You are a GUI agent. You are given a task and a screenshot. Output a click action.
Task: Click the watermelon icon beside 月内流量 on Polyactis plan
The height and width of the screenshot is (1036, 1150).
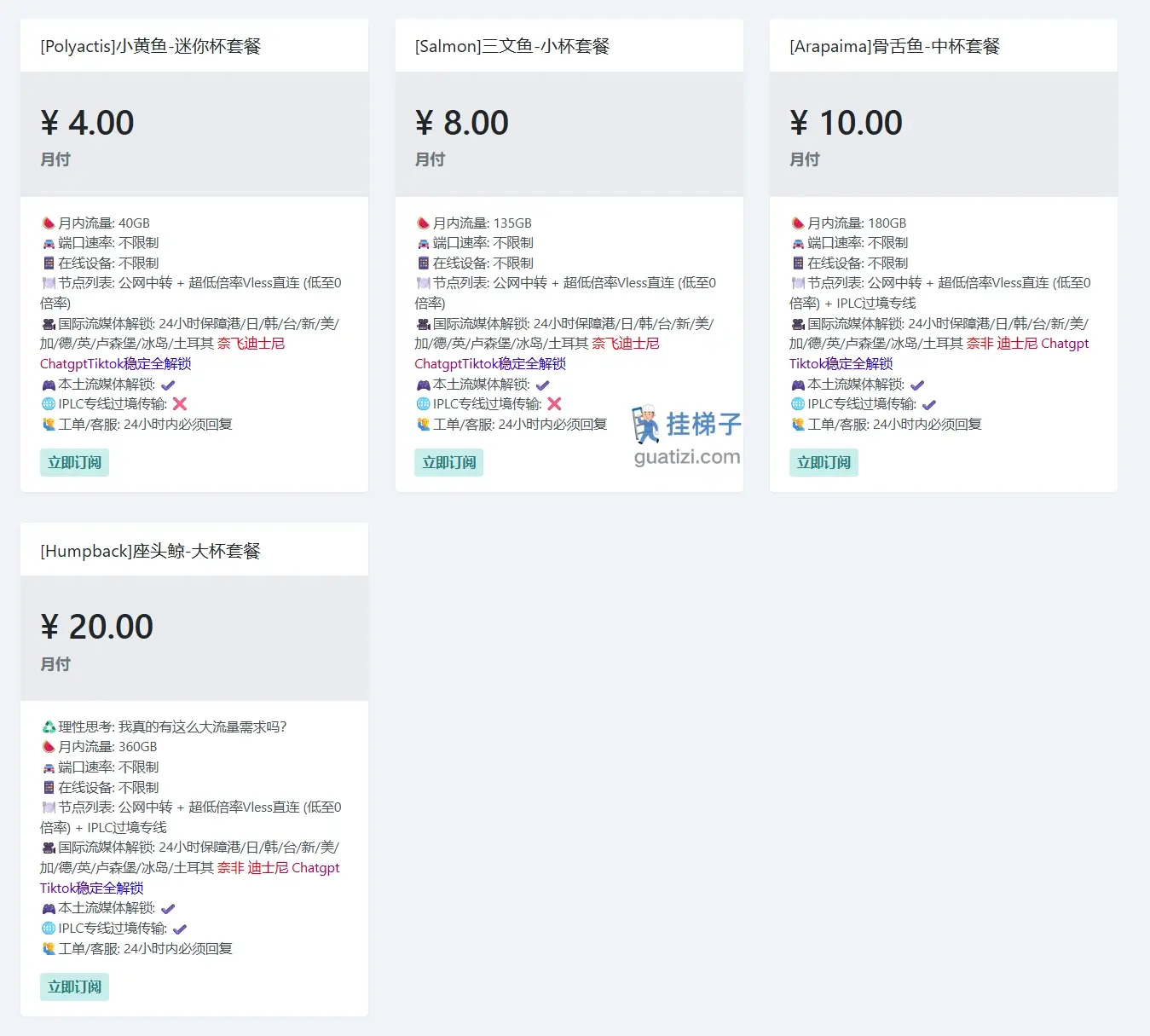(x=49, y=223)
